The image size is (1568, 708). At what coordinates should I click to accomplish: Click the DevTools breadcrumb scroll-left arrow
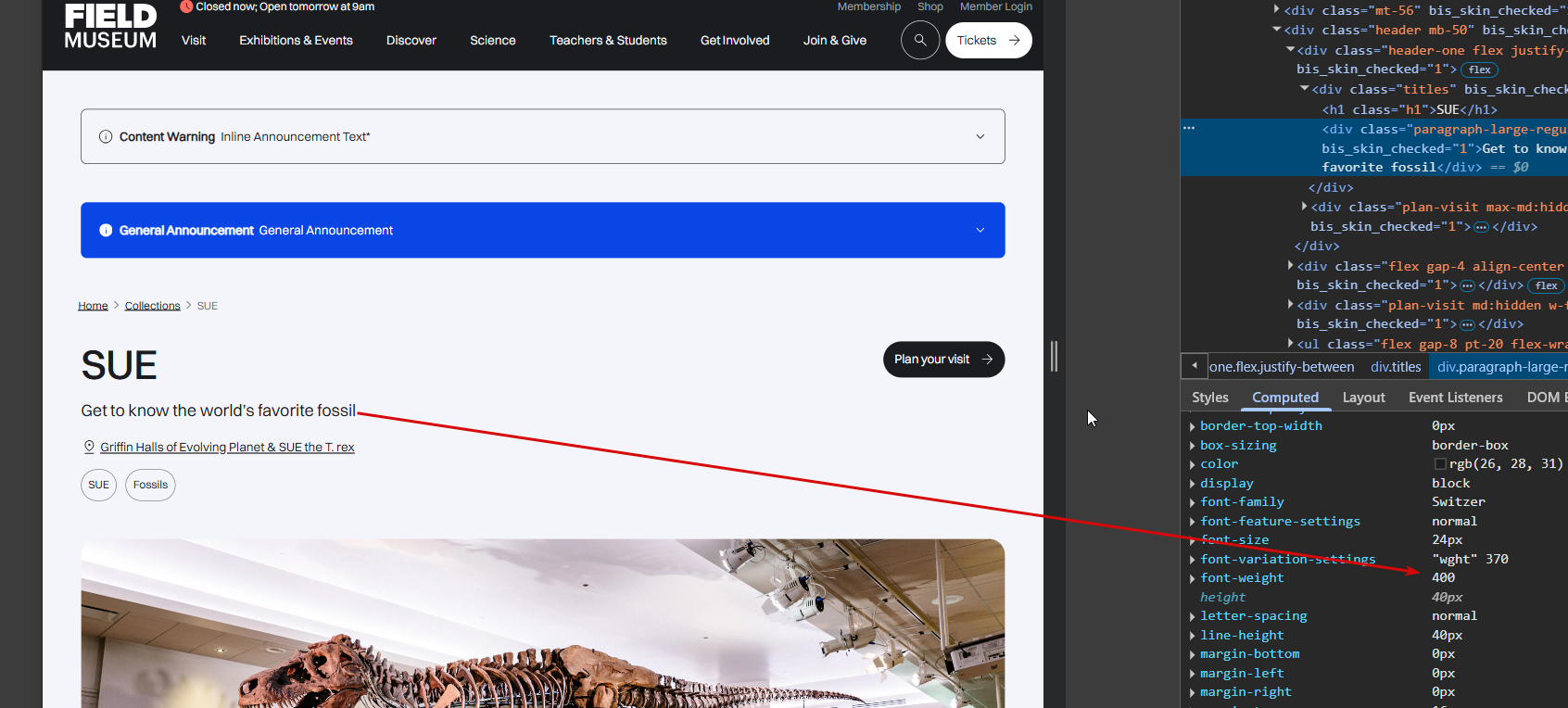(x=1195, y=366)
